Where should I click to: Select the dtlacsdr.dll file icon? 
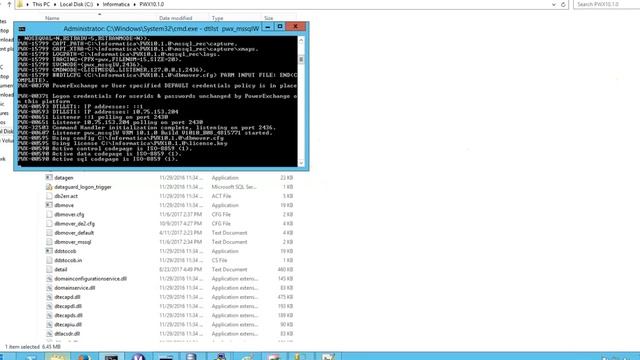pos(49,334)
